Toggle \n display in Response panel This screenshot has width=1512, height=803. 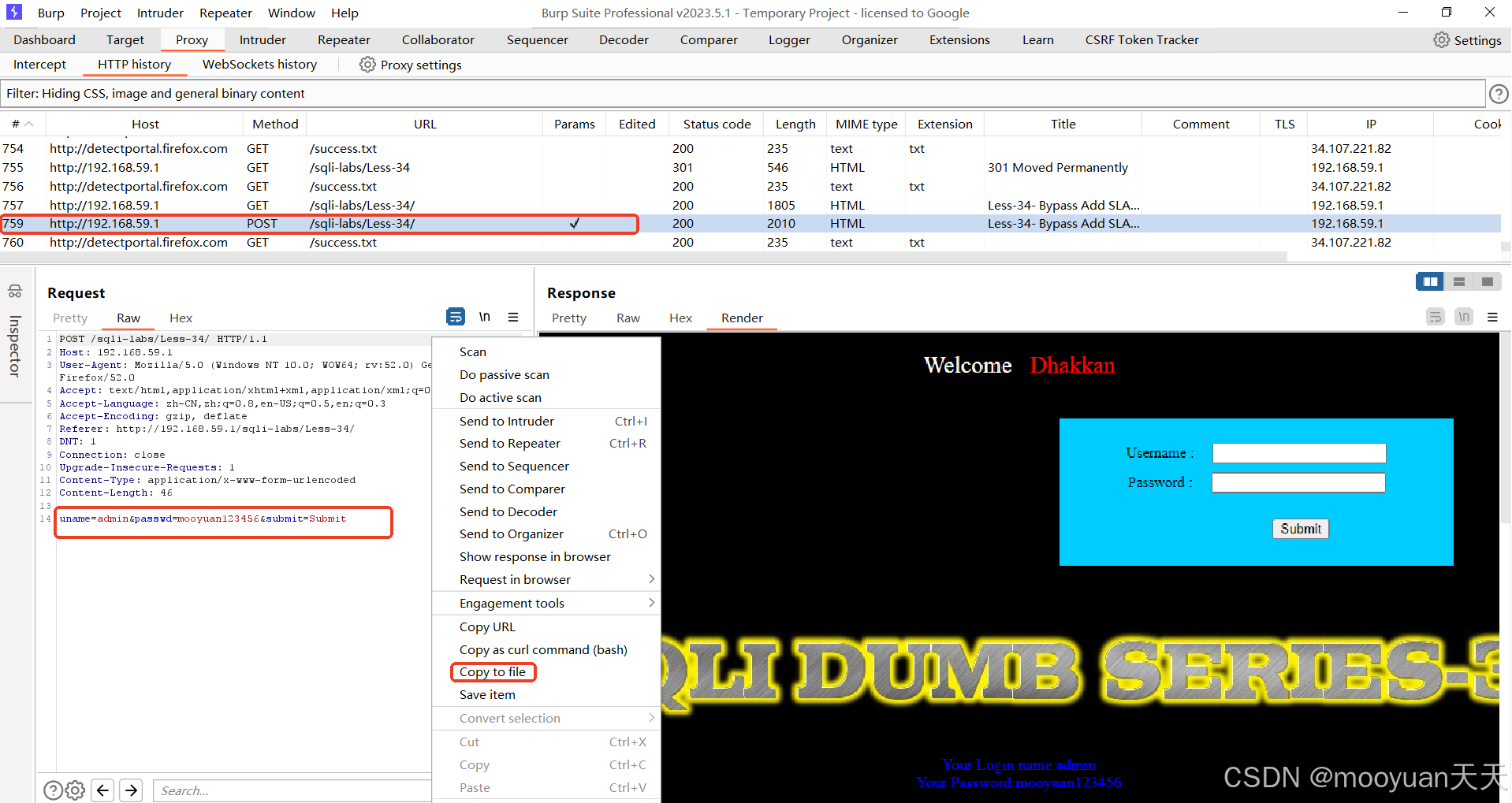(x=1464, y=317)
